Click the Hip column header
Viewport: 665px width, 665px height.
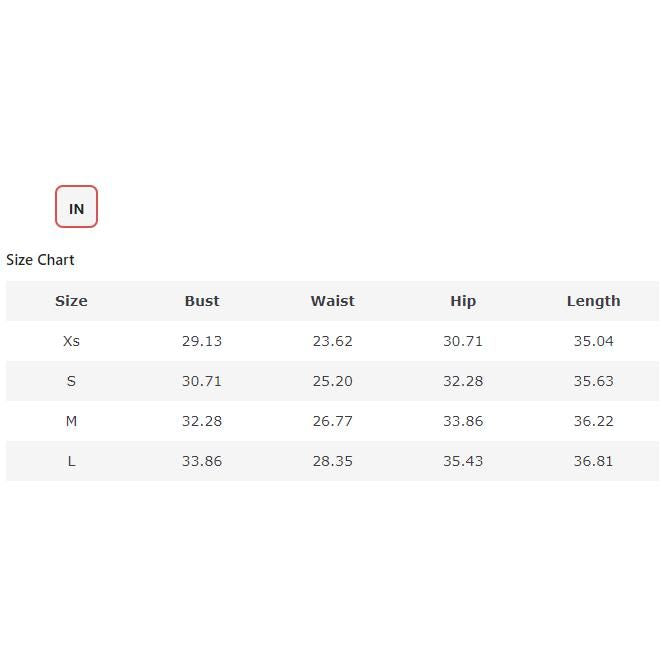463,301
